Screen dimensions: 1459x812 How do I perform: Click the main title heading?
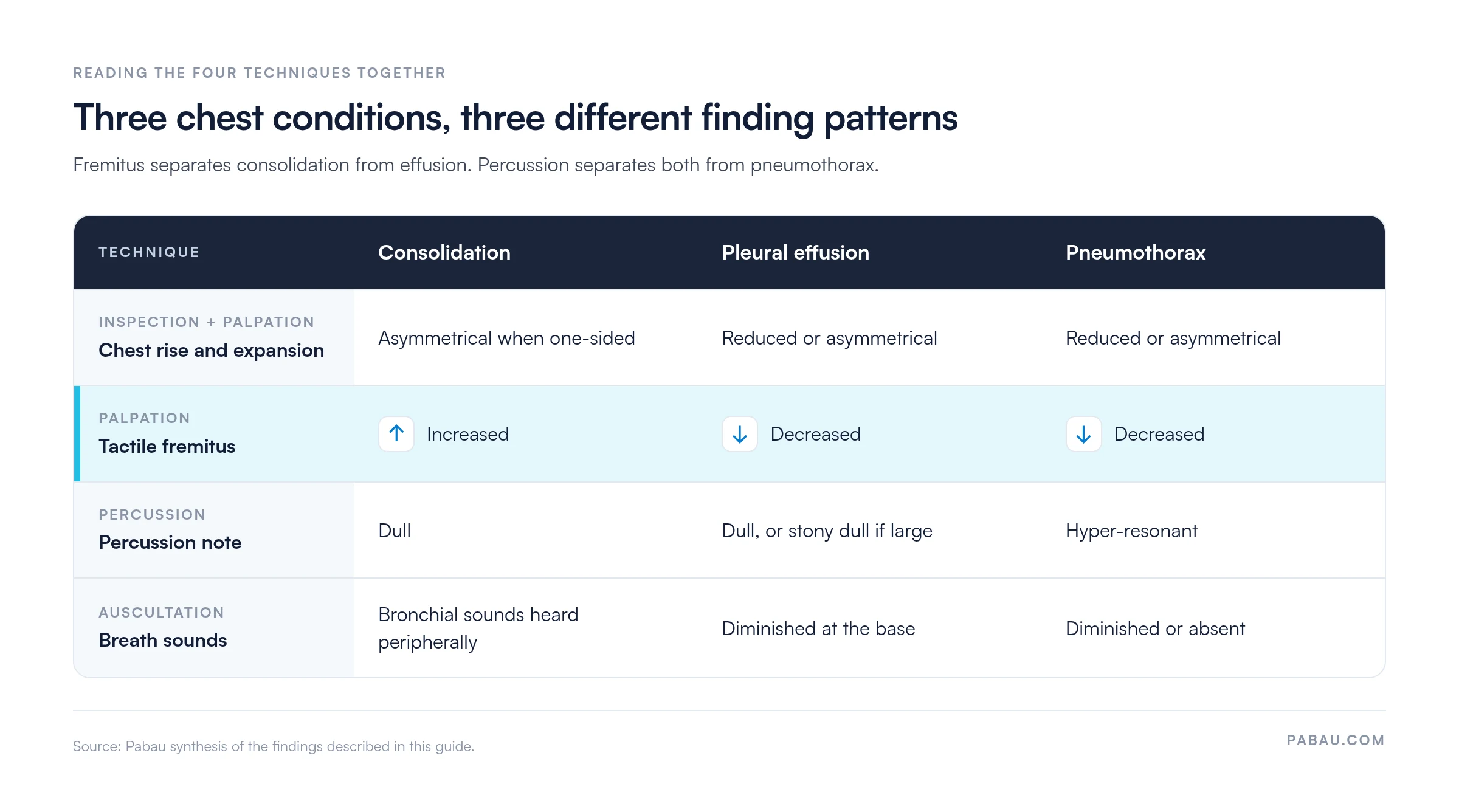(x=516, y=118)
